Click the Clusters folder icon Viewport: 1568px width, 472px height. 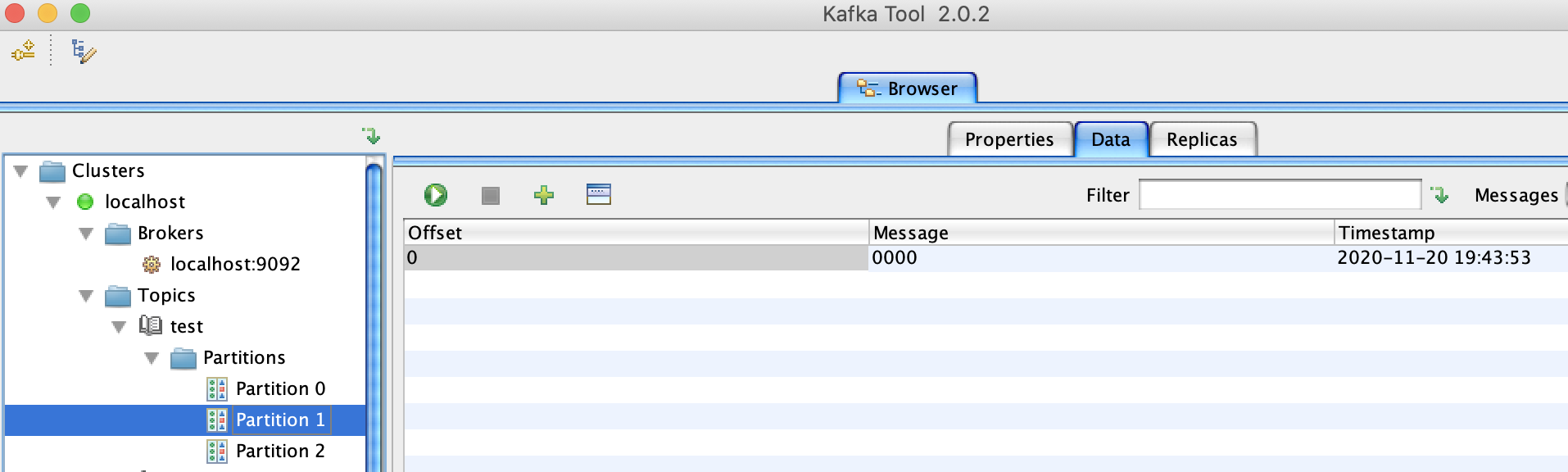(52, 171)
